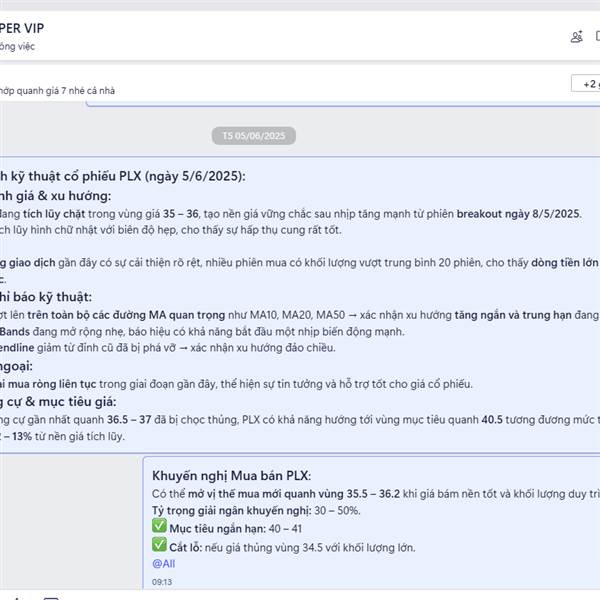The height and width of the screenshot is (600, 600).
Task: Click the 09:13 message timestamp
Action: click(162, 582)
